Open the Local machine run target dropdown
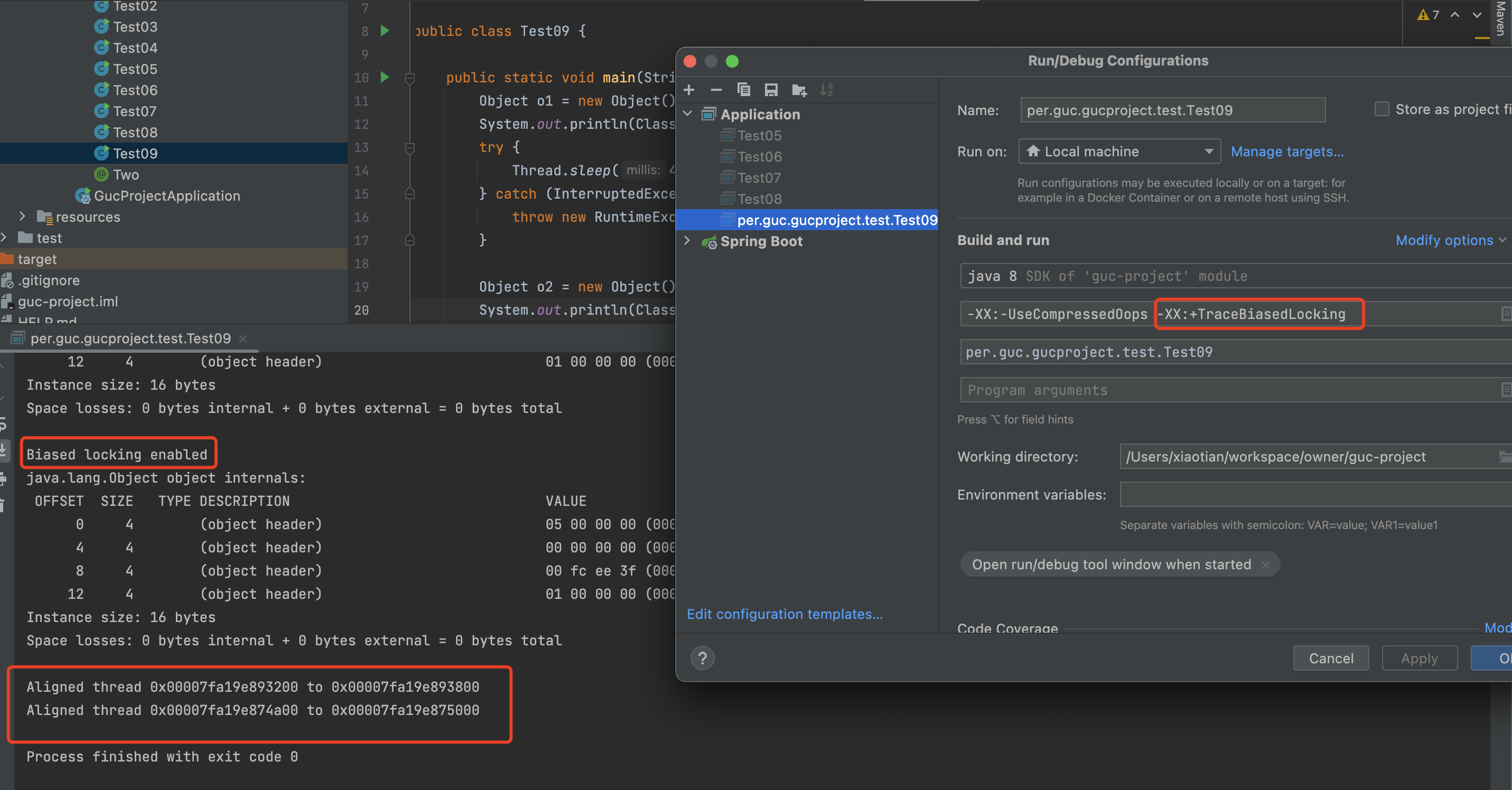The height and width of the screenshot is (790, 1512). [x=1119, y=152]
